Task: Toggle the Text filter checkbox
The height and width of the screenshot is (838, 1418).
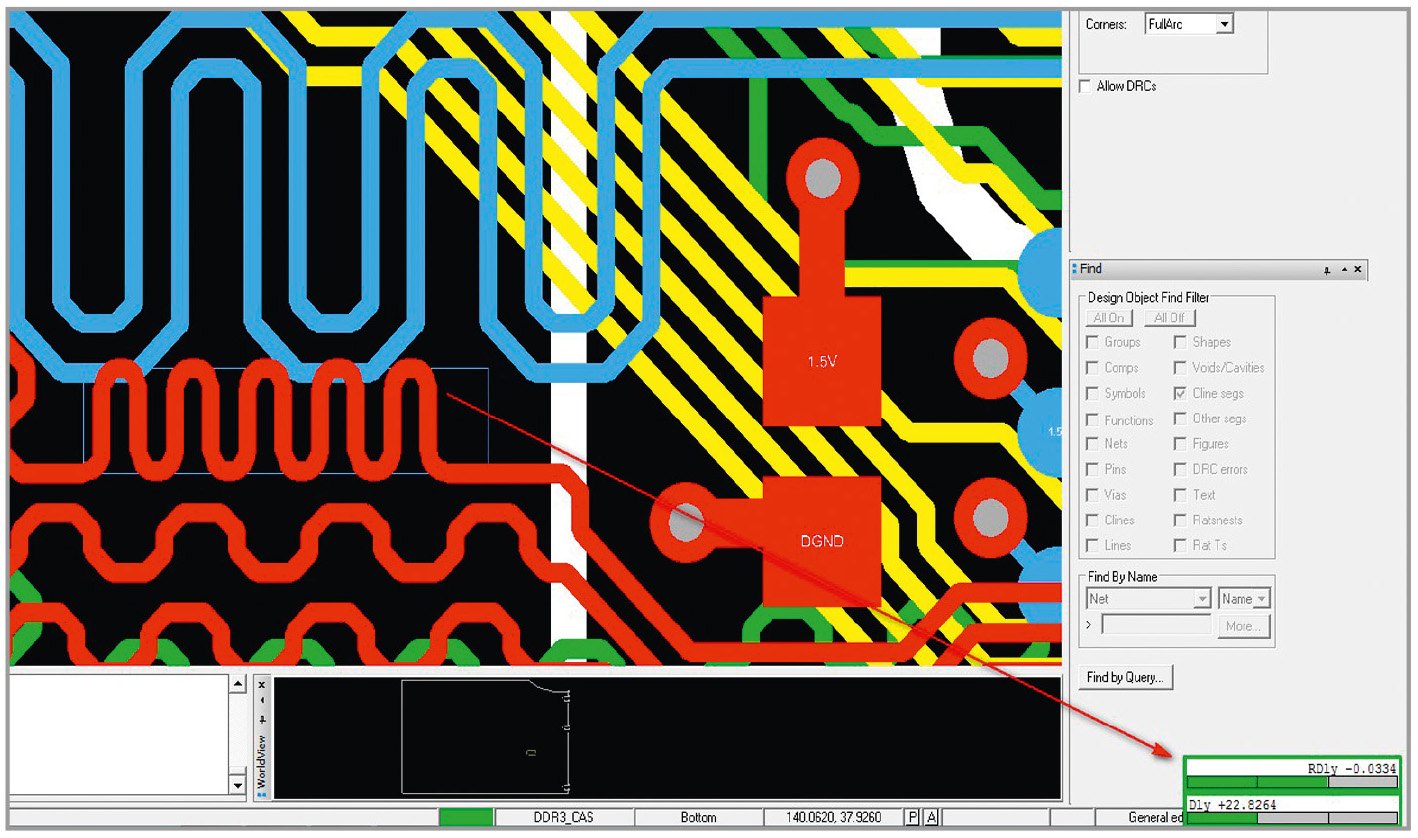Action: point(1181,495)
